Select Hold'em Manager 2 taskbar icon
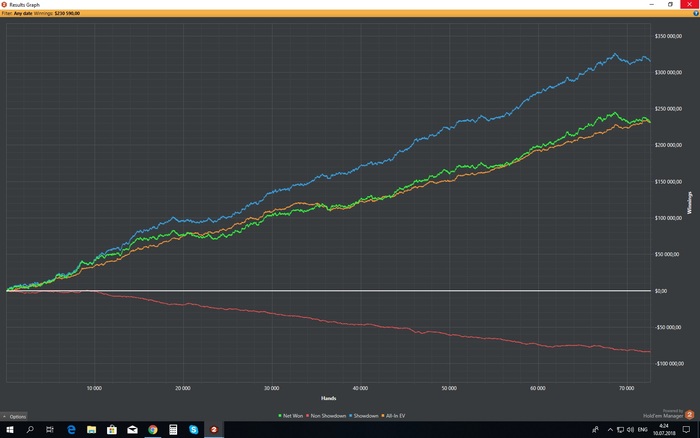Screen dimensions: 700x438 pyautogui.click(x=214, y=430)
